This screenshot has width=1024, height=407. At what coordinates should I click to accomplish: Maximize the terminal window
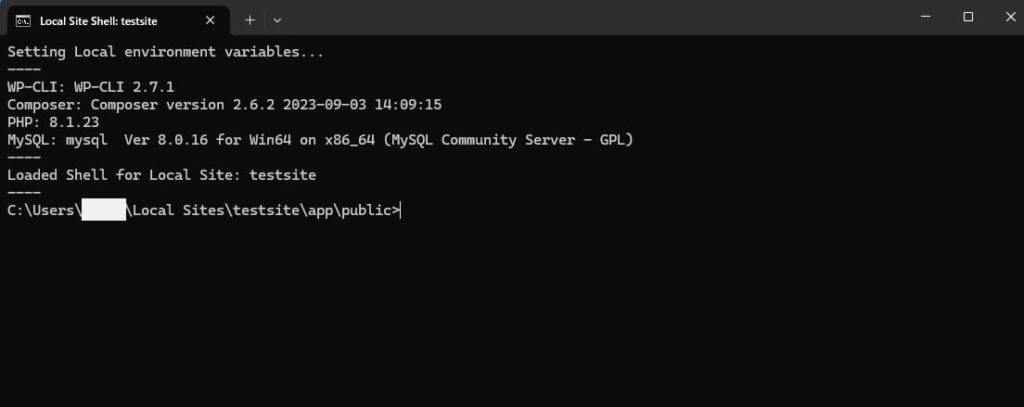point(968,17)
